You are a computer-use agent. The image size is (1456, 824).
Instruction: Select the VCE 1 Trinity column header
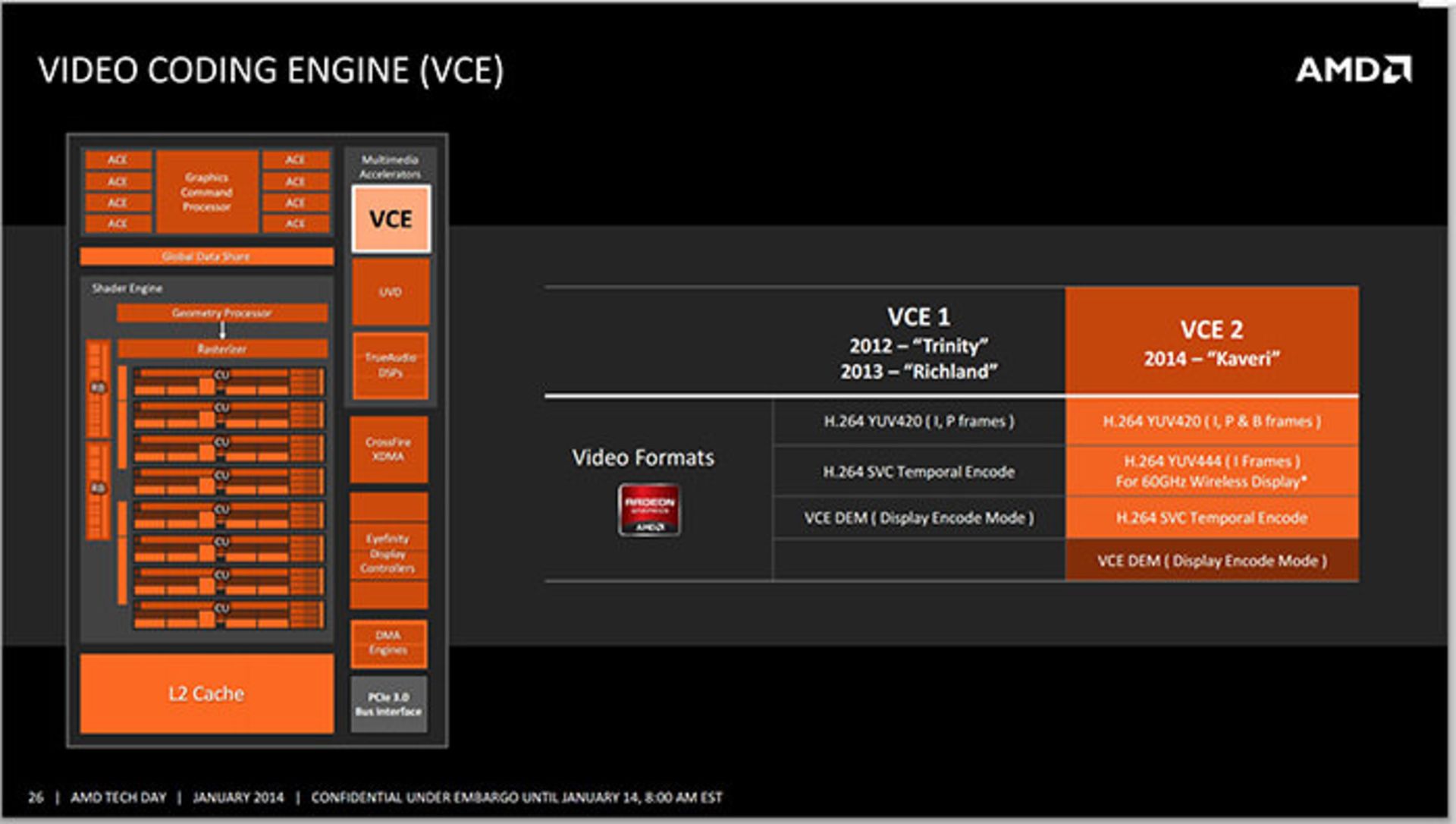[x=918, y=342]
